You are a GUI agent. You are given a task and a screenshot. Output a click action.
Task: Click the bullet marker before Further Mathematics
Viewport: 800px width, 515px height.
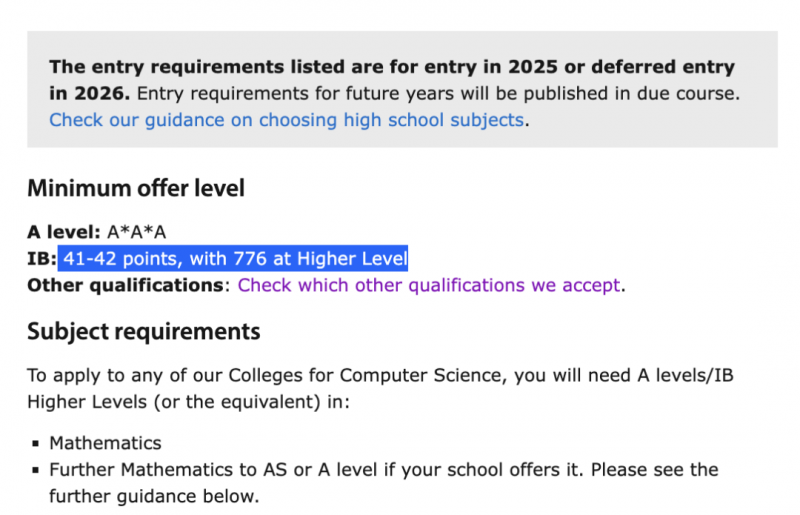(x=35, y=470)
